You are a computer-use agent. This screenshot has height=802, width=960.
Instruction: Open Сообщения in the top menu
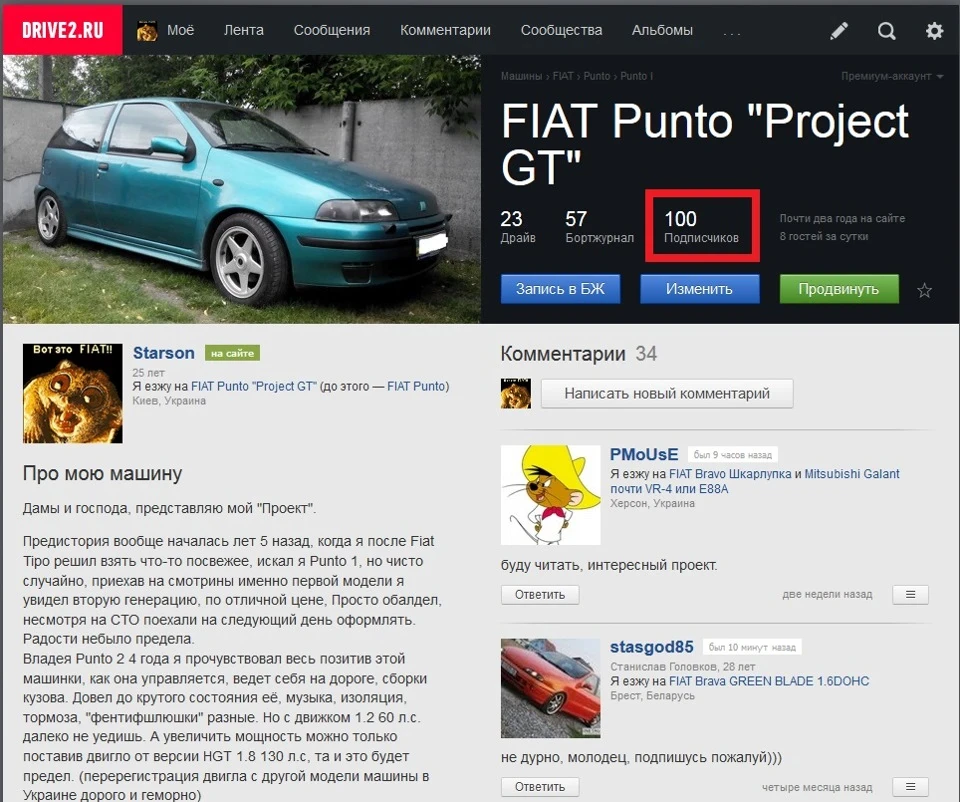coord(332,30)
